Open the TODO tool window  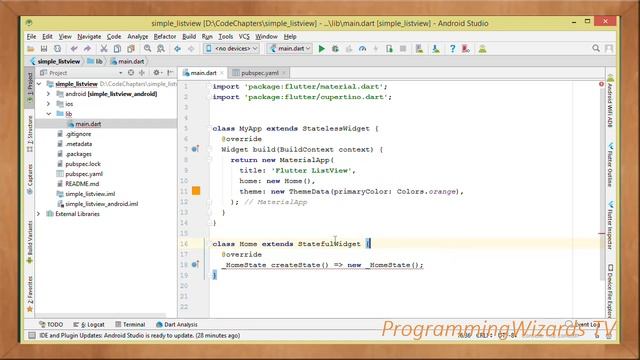coord(51,324)
